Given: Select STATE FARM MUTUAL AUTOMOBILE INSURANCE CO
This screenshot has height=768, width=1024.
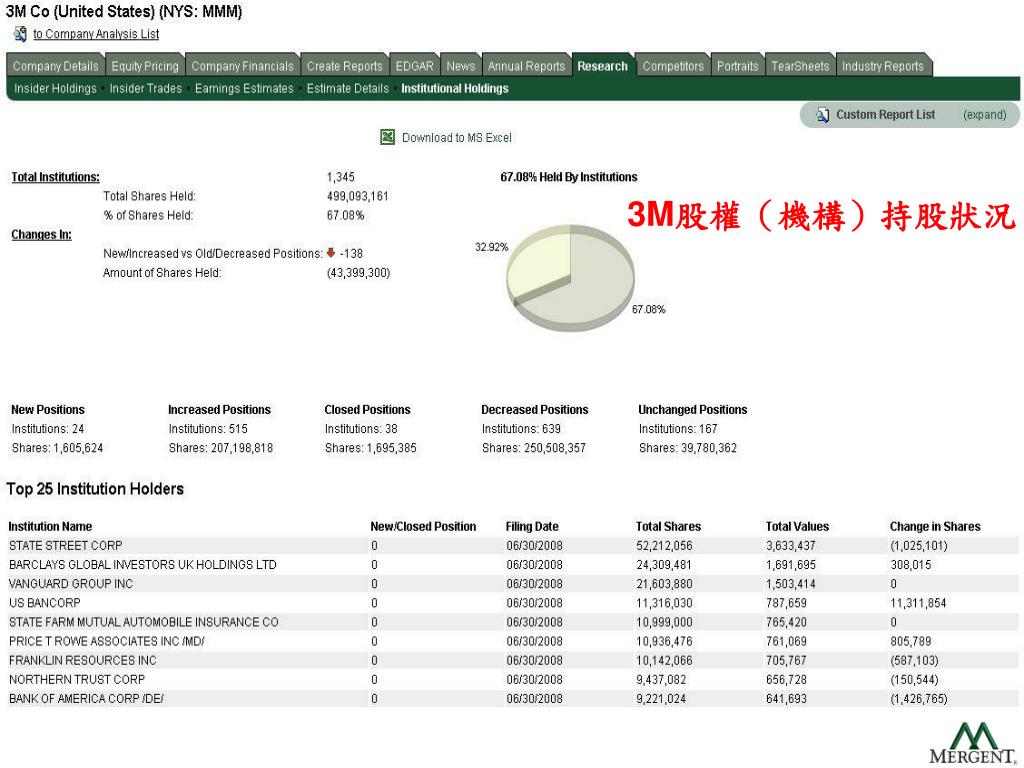Looking at the screenshot, I should (144, 622).
